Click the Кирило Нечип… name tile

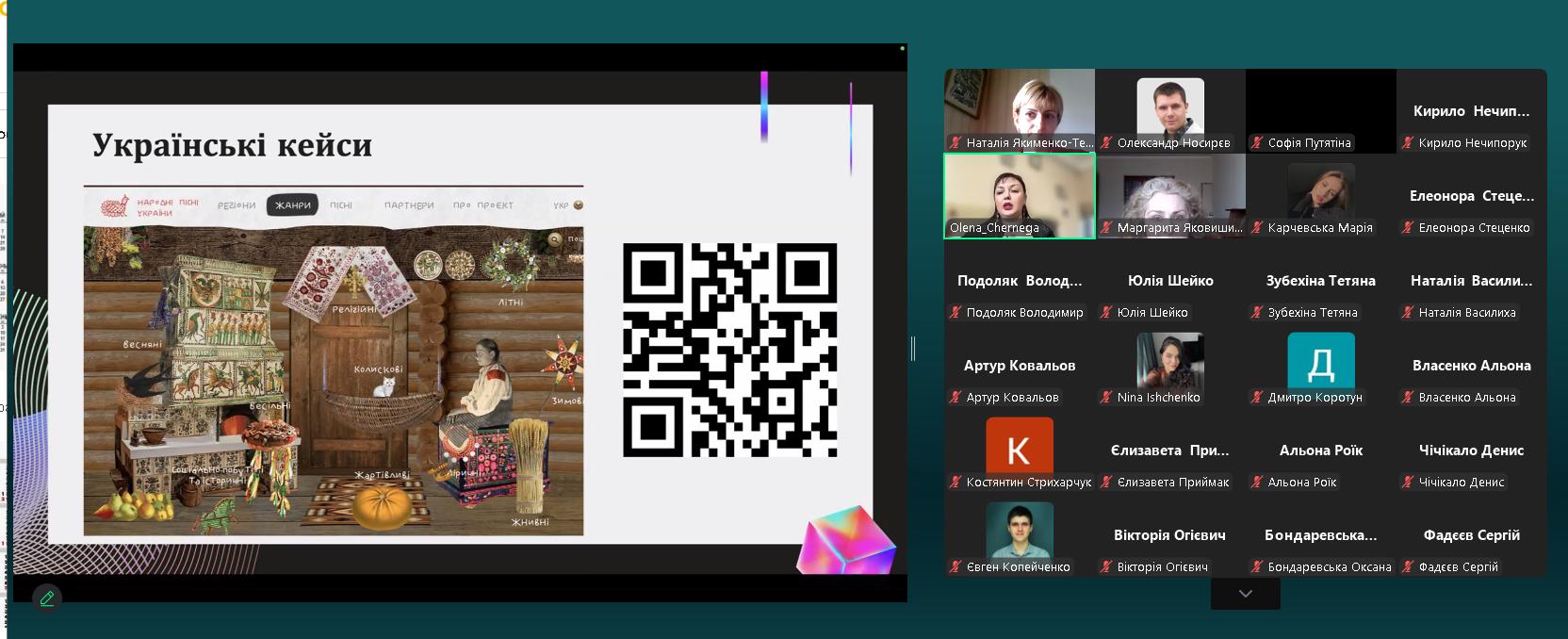click(x=1472, y=111)
